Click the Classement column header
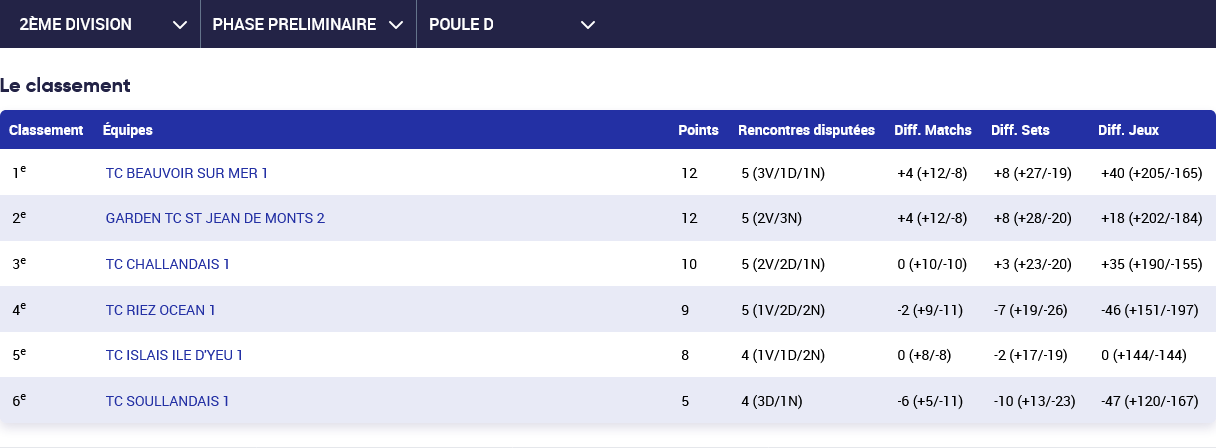The height and width of the screenshot is (448, 1216). click(46, 130)
